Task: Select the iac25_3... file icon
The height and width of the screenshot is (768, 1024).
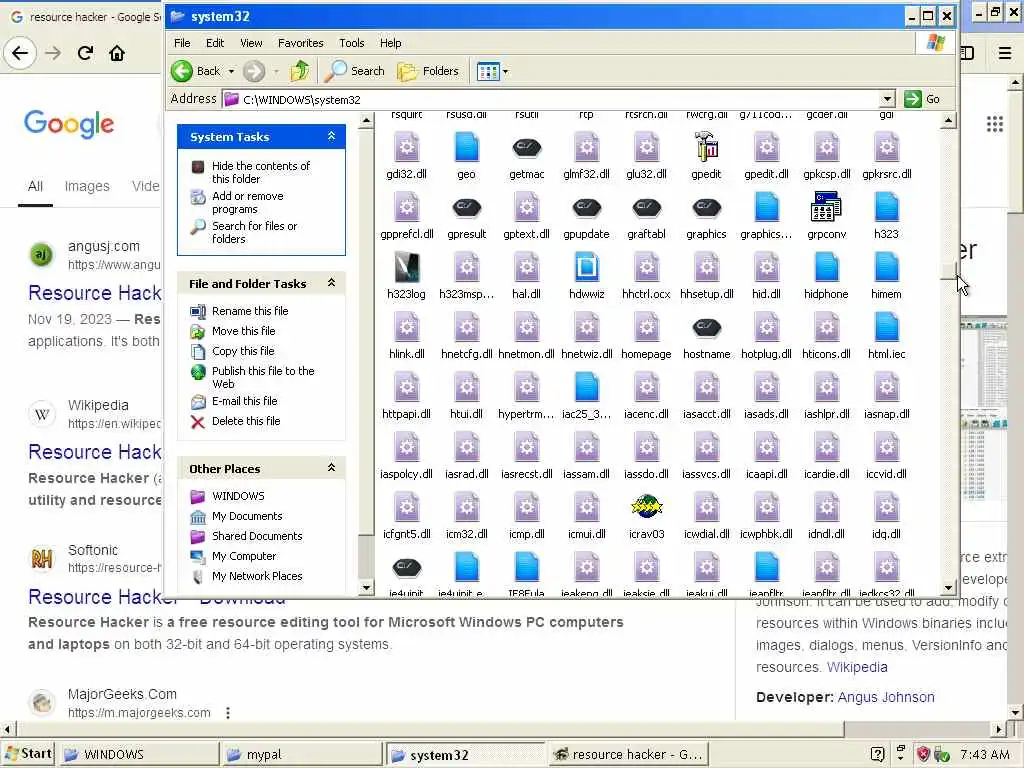Action: pos(586,387)
